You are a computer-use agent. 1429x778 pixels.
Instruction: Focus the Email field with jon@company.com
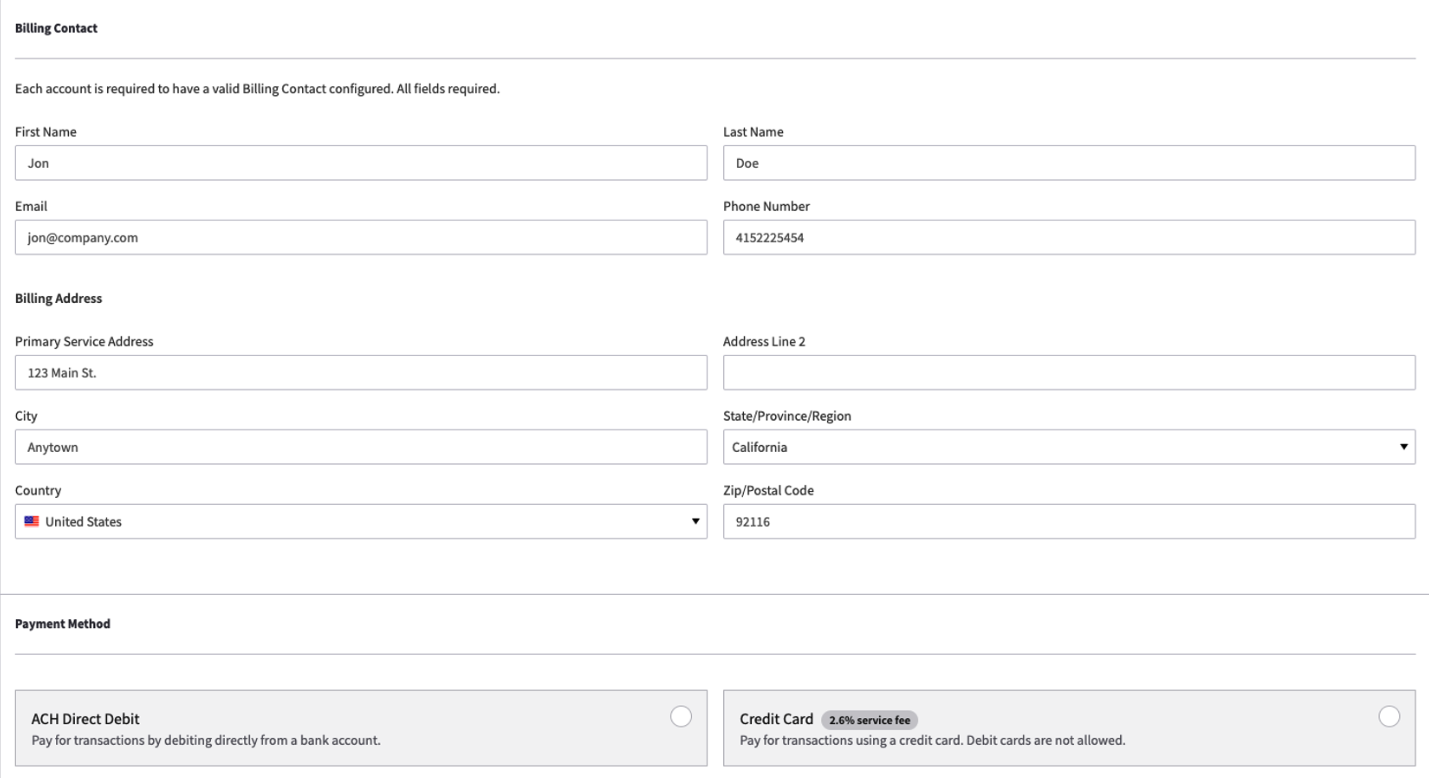pos(361,237)
